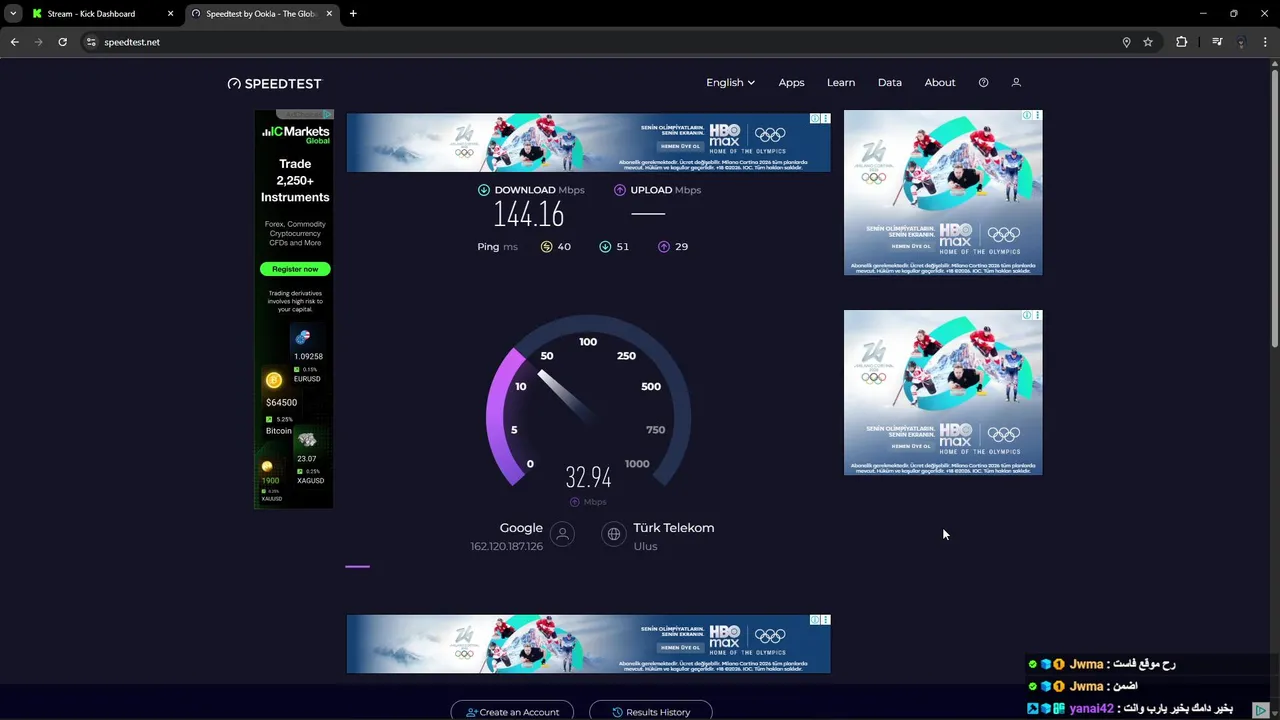
Task: Open the site information icon in the address bar
Action: 91,42
